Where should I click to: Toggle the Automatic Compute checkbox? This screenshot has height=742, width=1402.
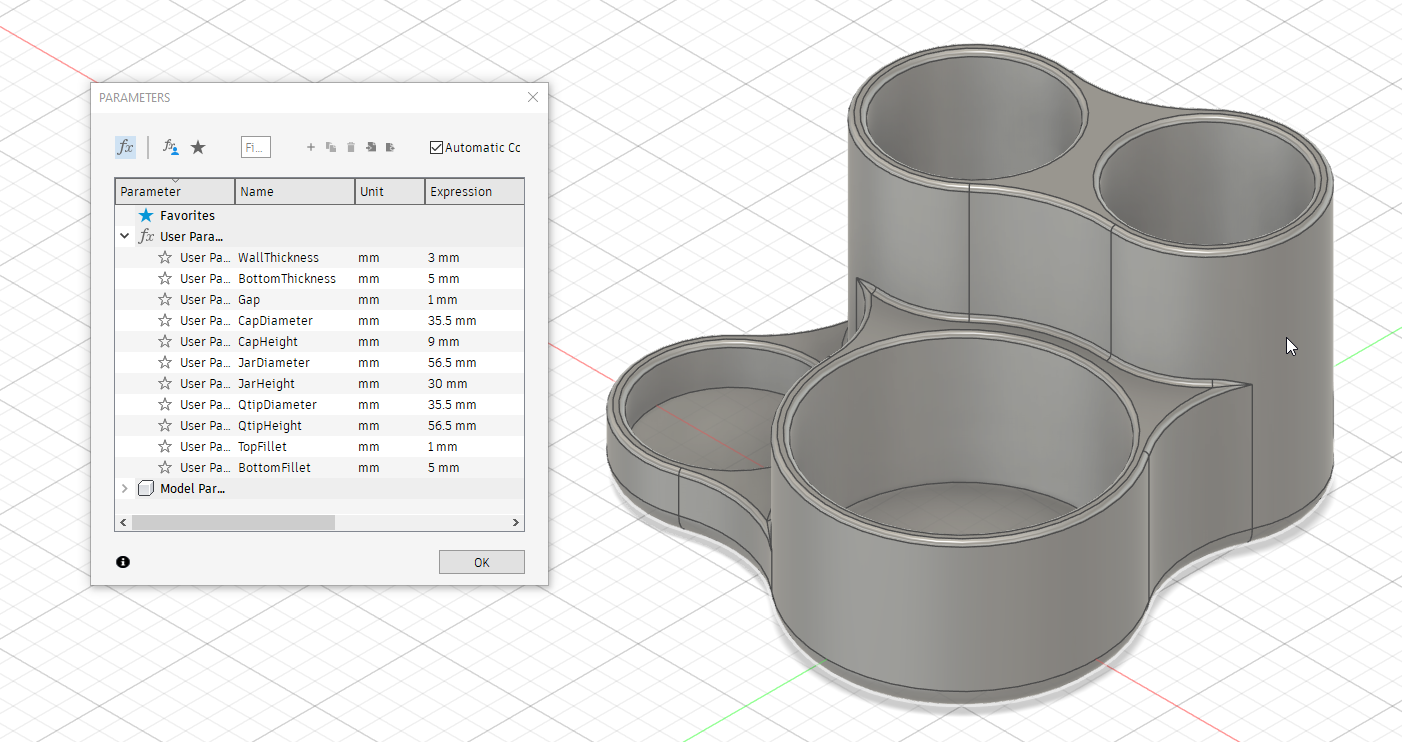[x=436, y=147]
